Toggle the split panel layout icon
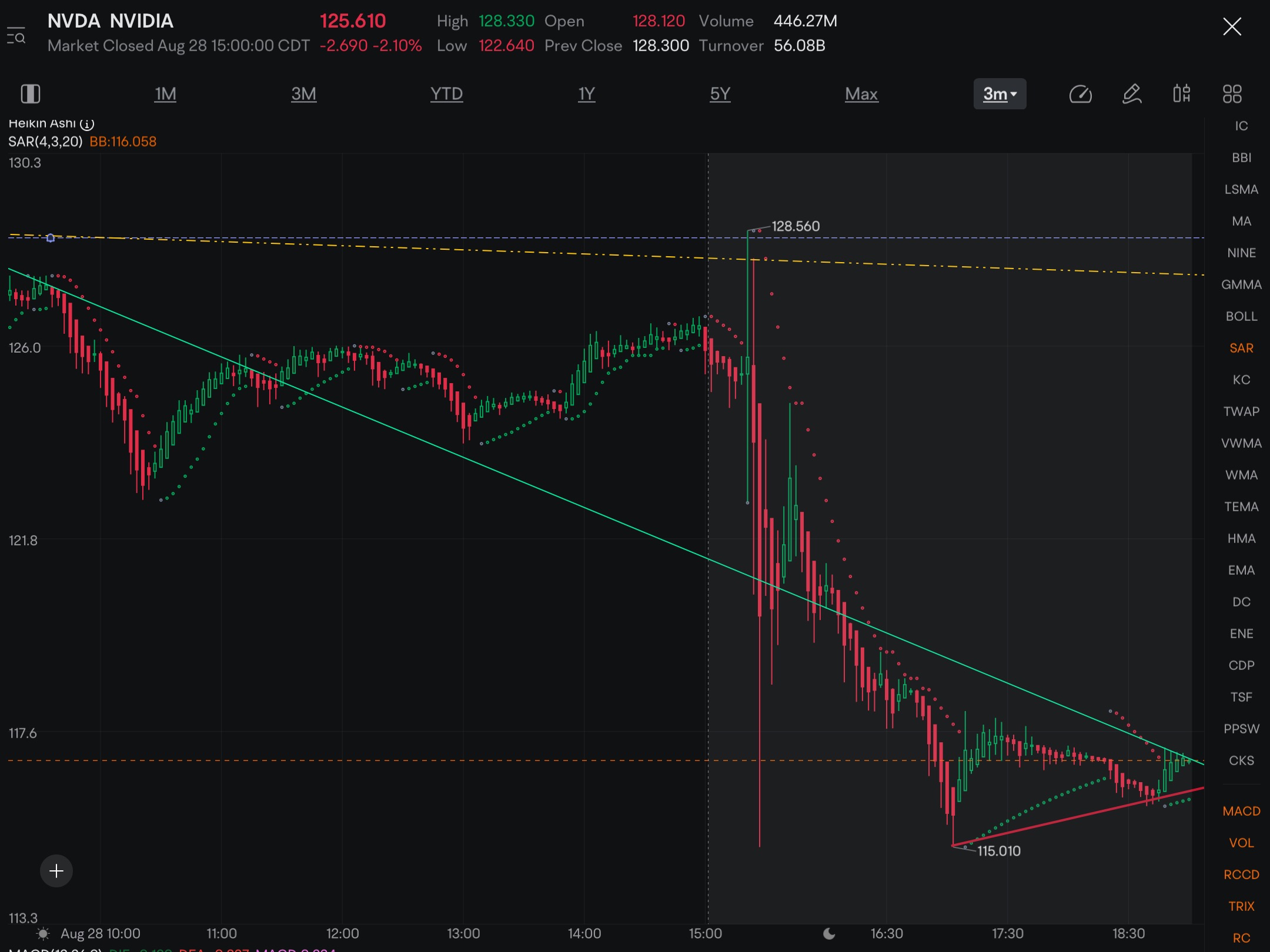 31,94
